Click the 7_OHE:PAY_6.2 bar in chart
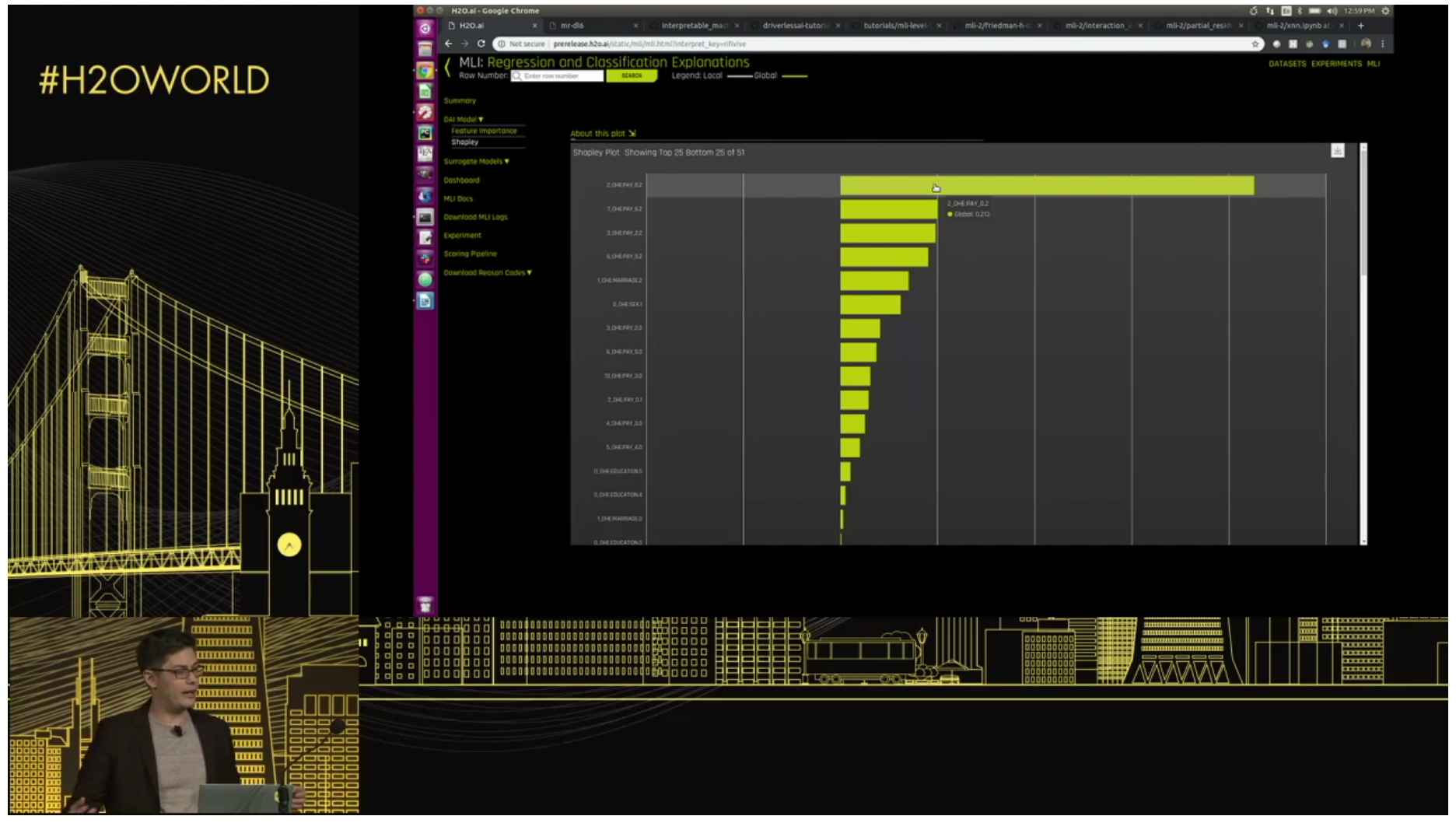This screenshot has width=1456, height=823. pyautogui.click(x=889, y=209)
